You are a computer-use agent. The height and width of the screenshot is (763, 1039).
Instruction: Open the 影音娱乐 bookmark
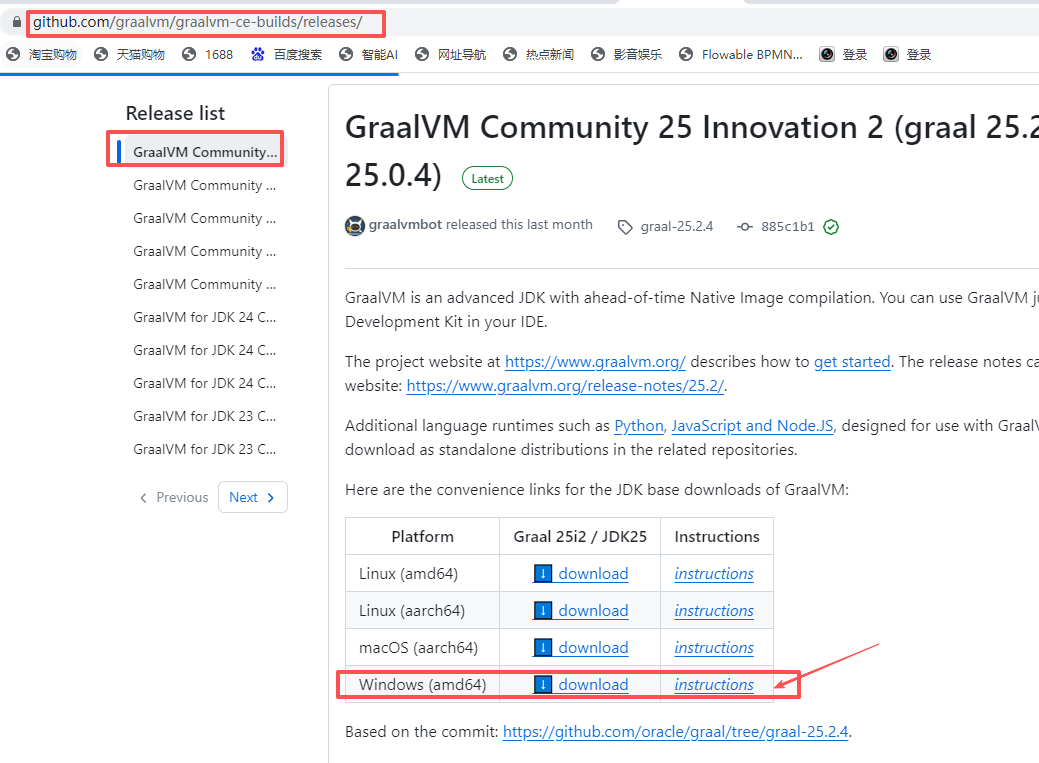(627, 54)
